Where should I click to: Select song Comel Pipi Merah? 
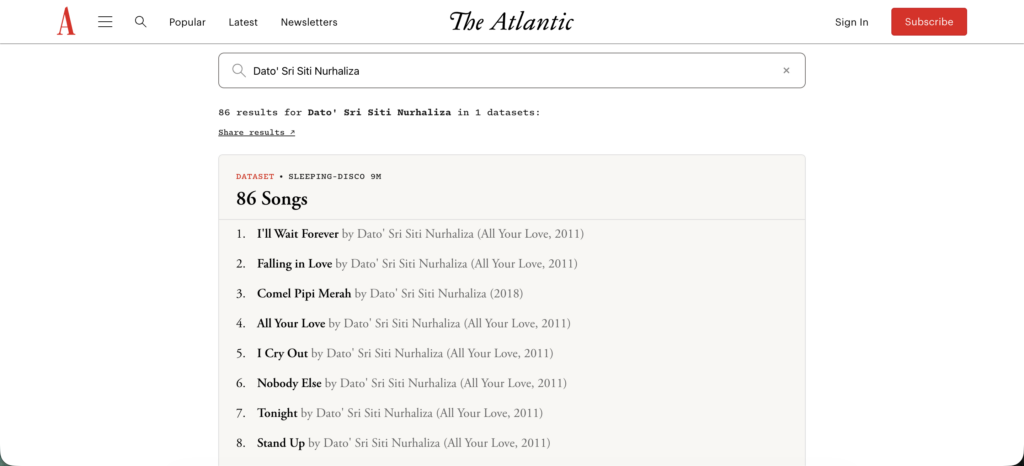(x=304, y=294)
